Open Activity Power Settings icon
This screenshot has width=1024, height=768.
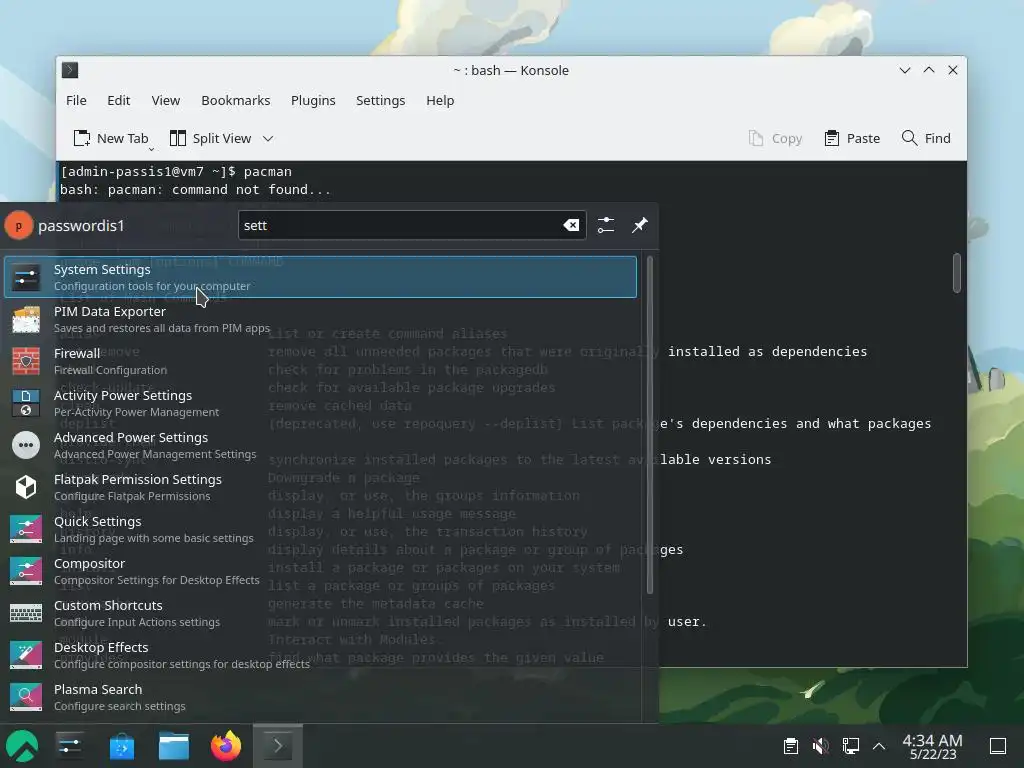[26, 403]
